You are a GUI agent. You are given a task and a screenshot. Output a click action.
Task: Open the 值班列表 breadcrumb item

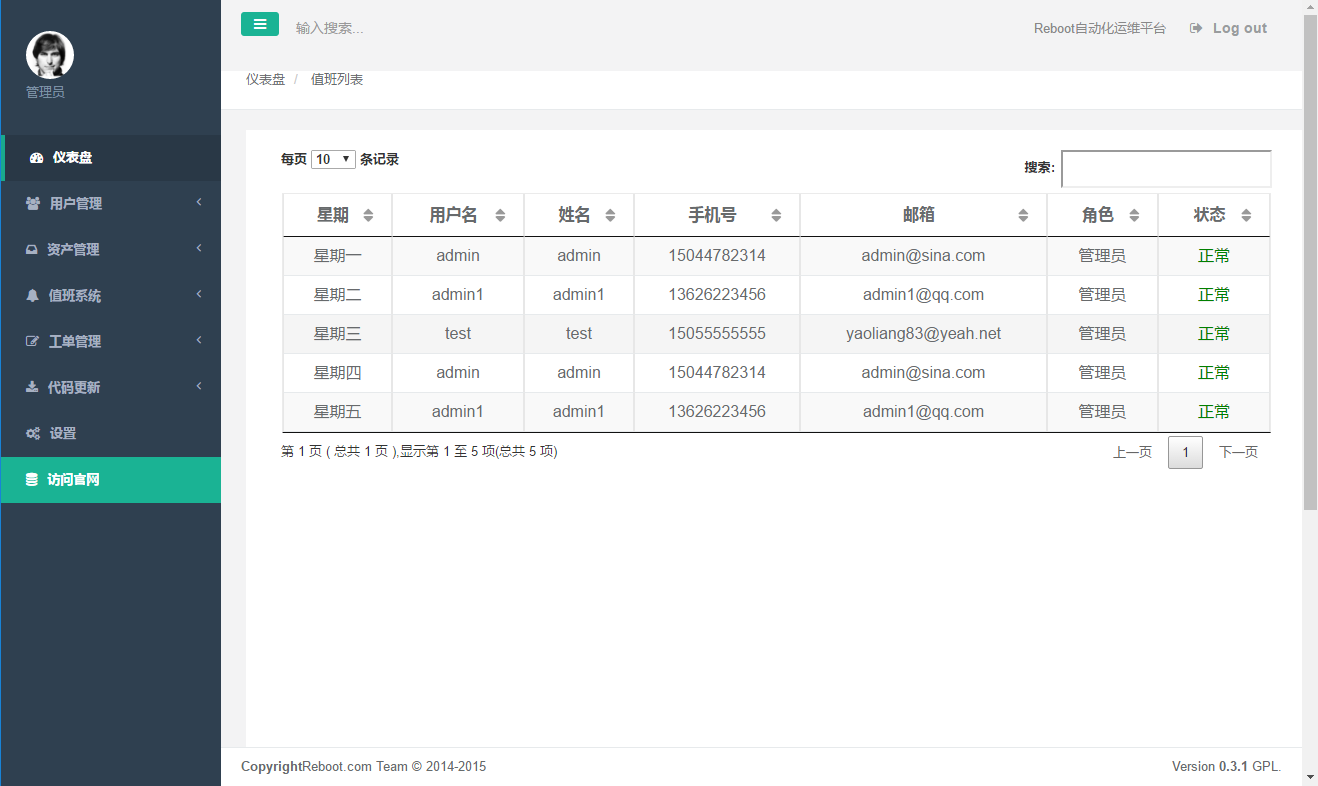[x=338, y=80]
